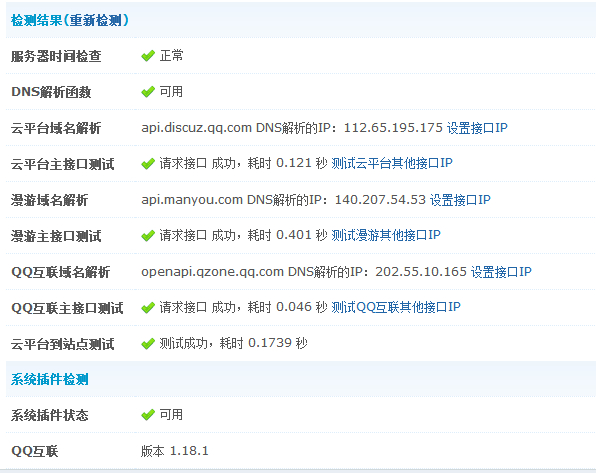Open 测试云平台其他接口IP link
Screen dimensions: 596x473
click(x=392, y=163)
